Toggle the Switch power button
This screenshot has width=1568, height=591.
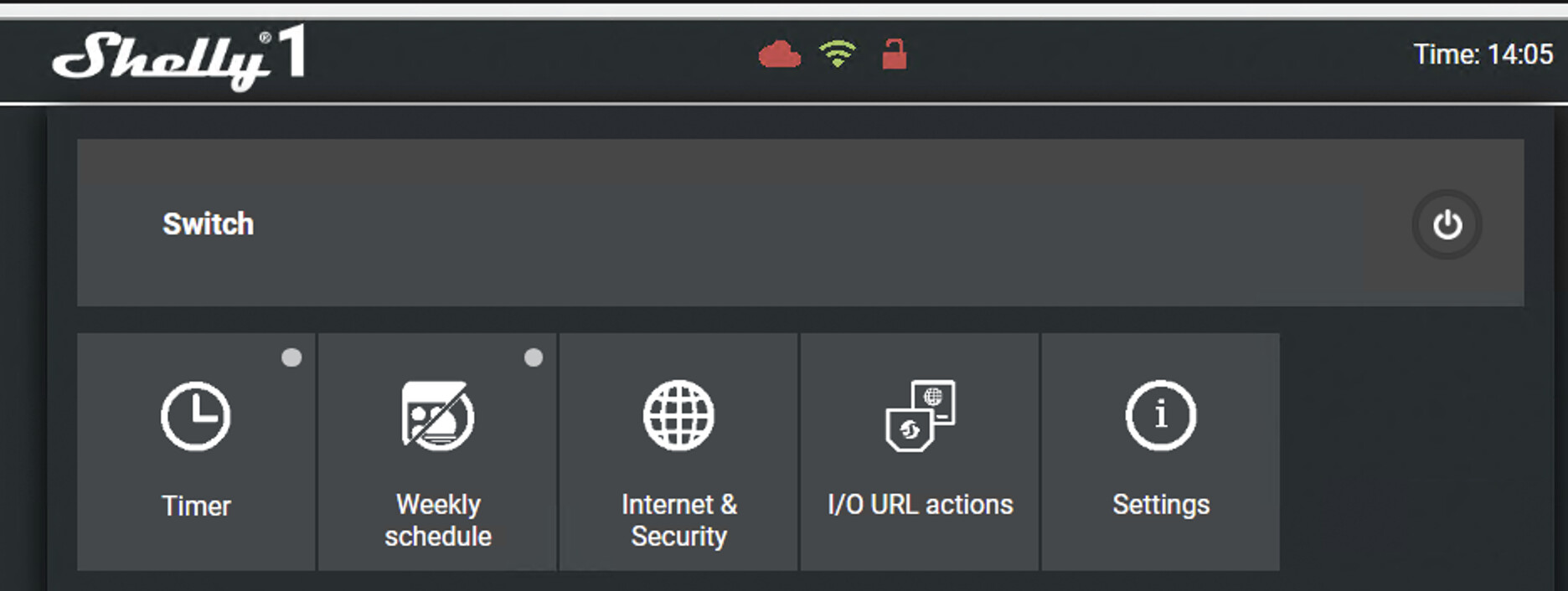(1447, 224)
